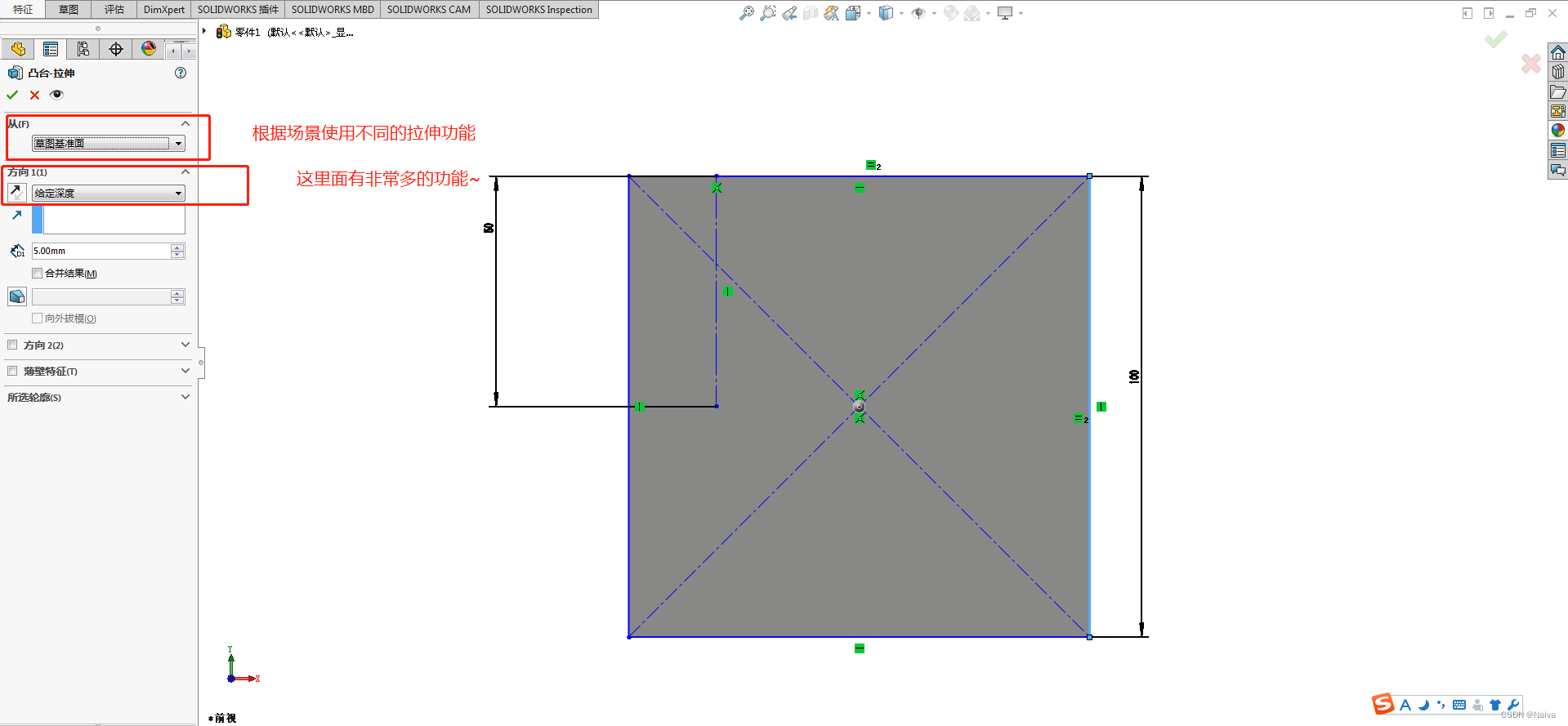
Task: Enable the 薄壁特征 thin feature checkbox
Action: pos(12,372)
